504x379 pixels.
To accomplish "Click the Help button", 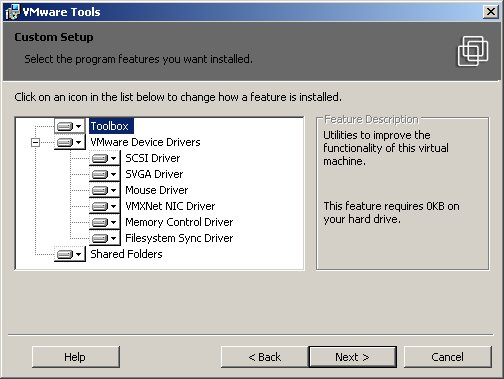I will pos(76,357).
